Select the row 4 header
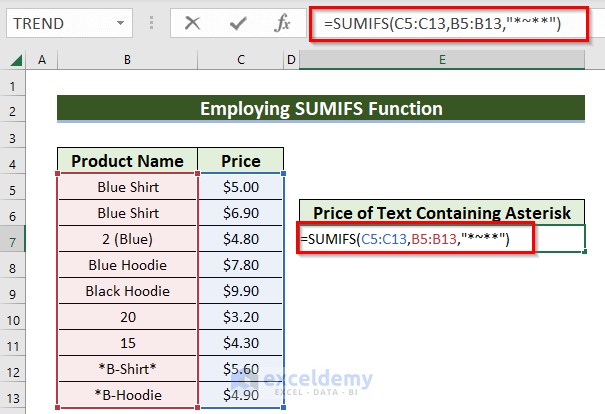 [x=14, y=160]
